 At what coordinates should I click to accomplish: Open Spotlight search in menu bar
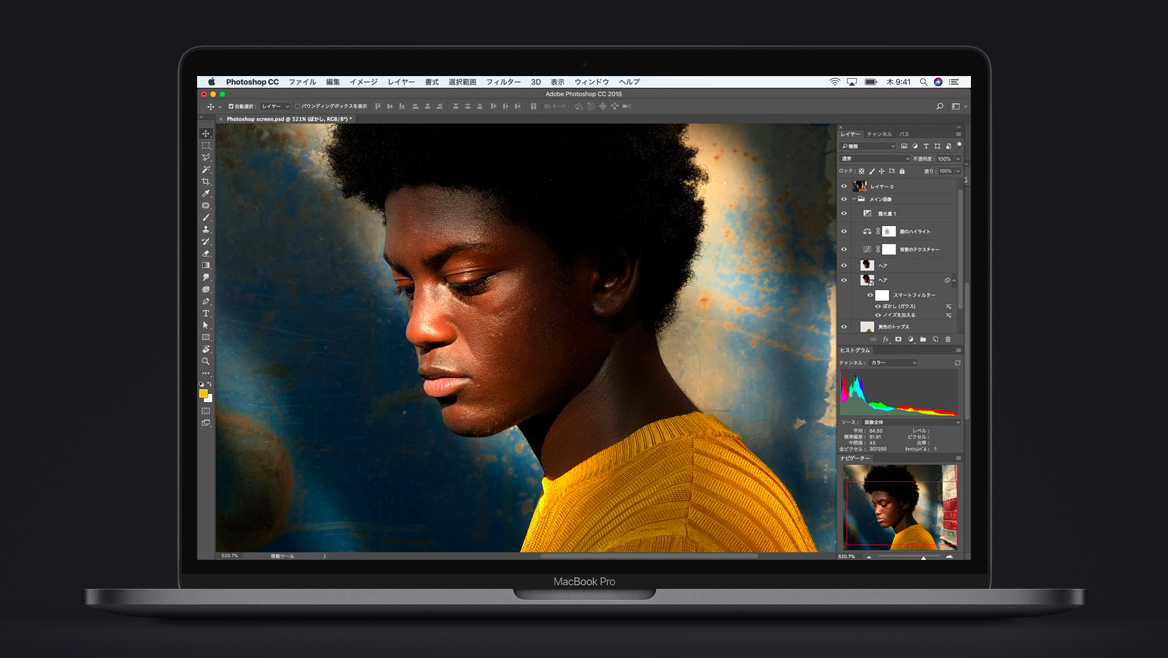click(x=924, y=82)
